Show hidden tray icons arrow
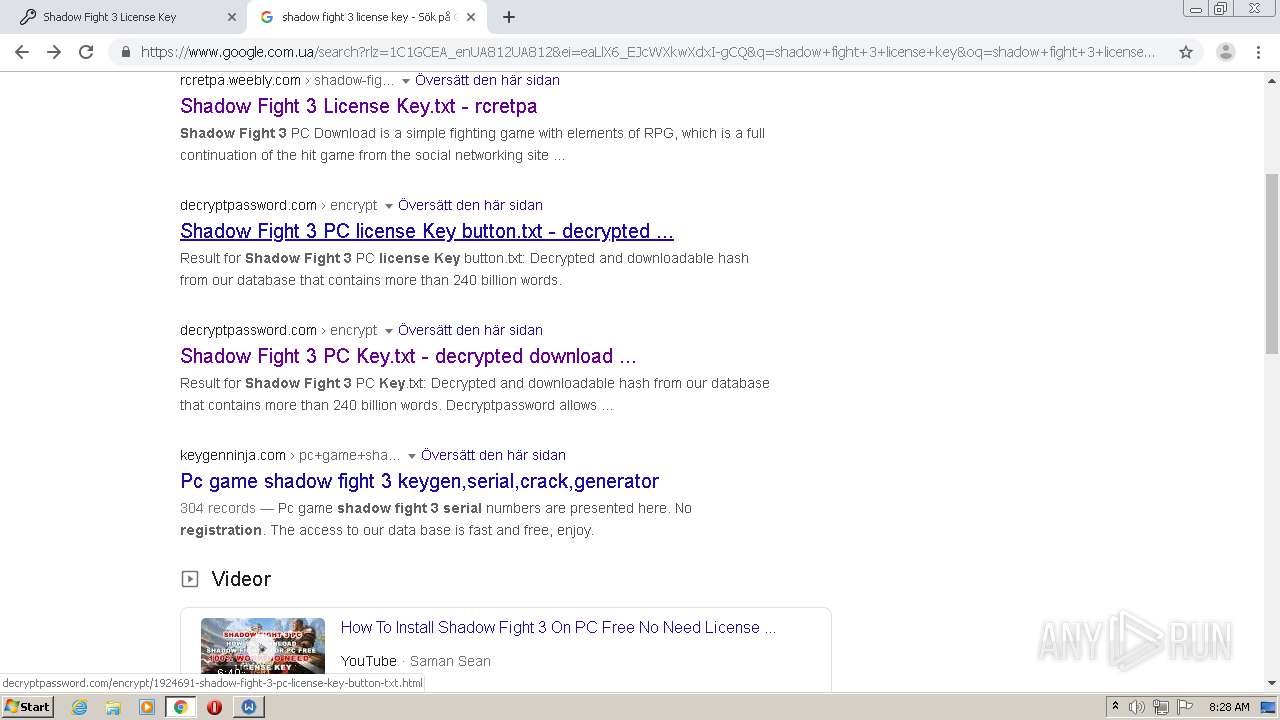This screenshot has height=720, width=1280. [1115, 706]
